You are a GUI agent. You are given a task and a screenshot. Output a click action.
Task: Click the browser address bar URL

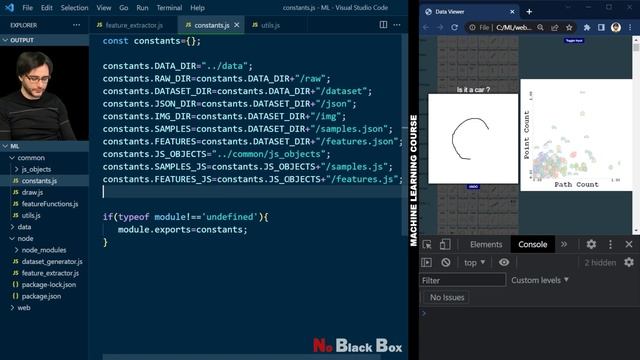pos(513,27)
